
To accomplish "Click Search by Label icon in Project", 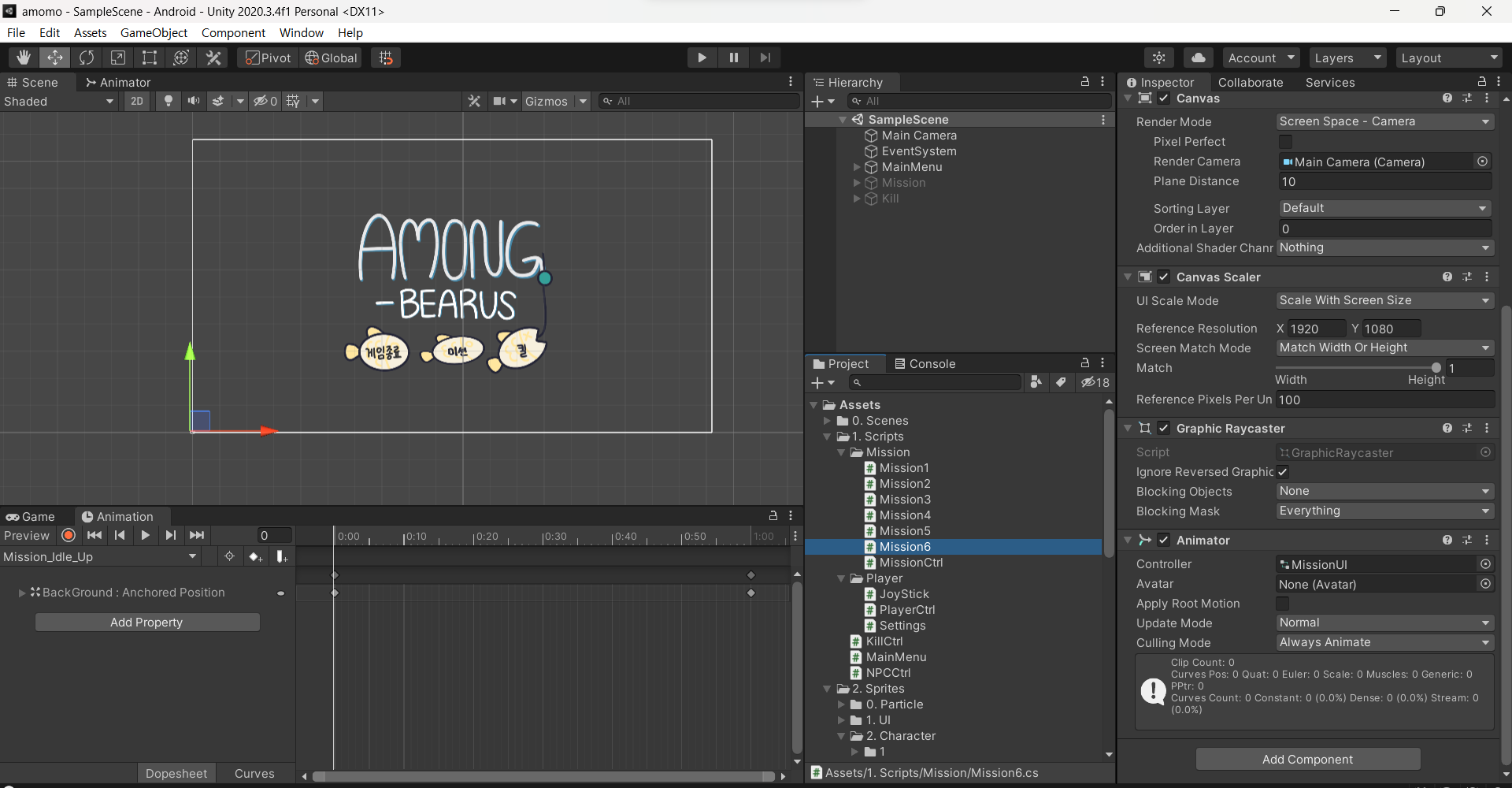I will click(x=1062, y=382).
